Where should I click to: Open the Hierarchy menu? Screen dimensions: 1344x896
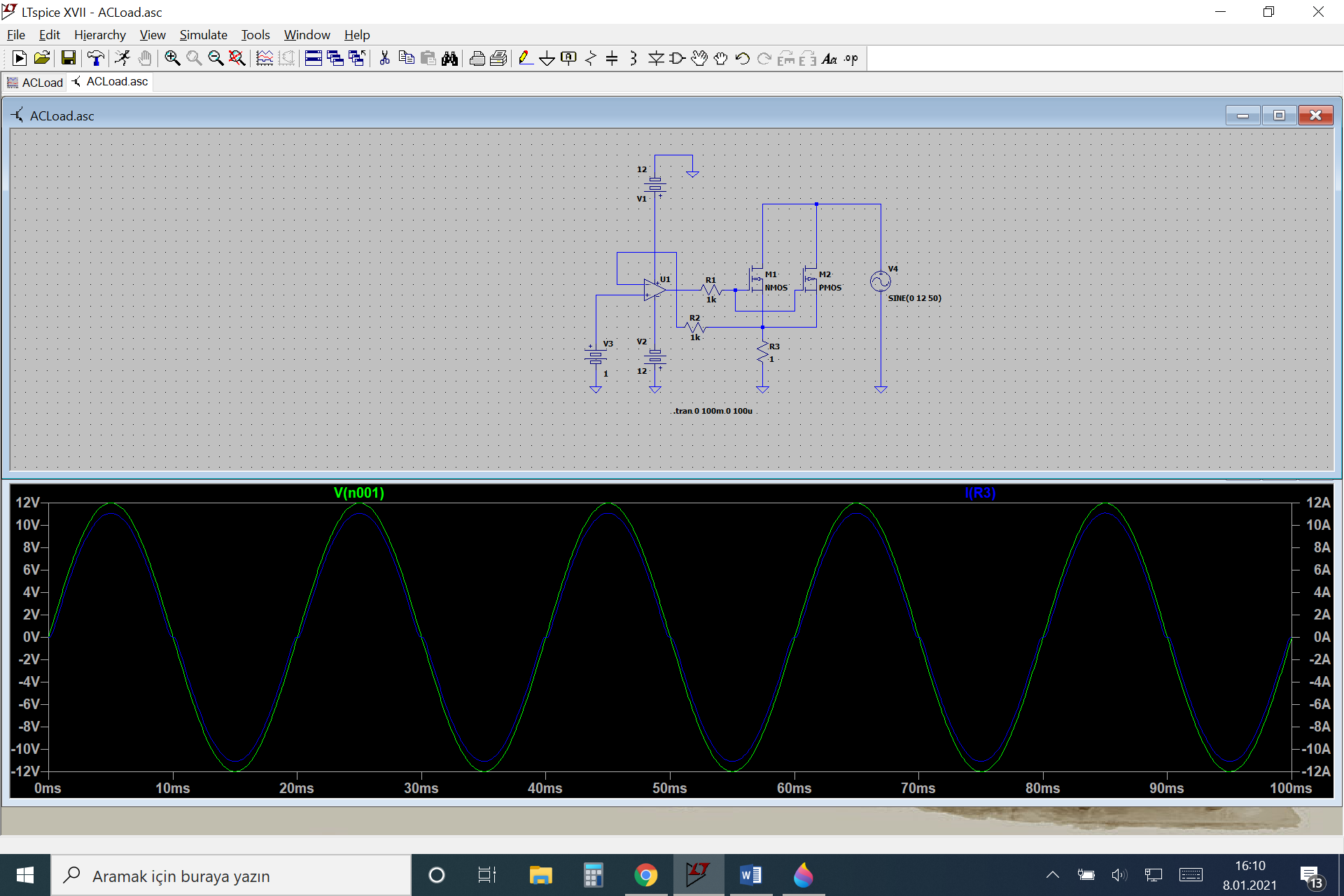coord(99,35)
